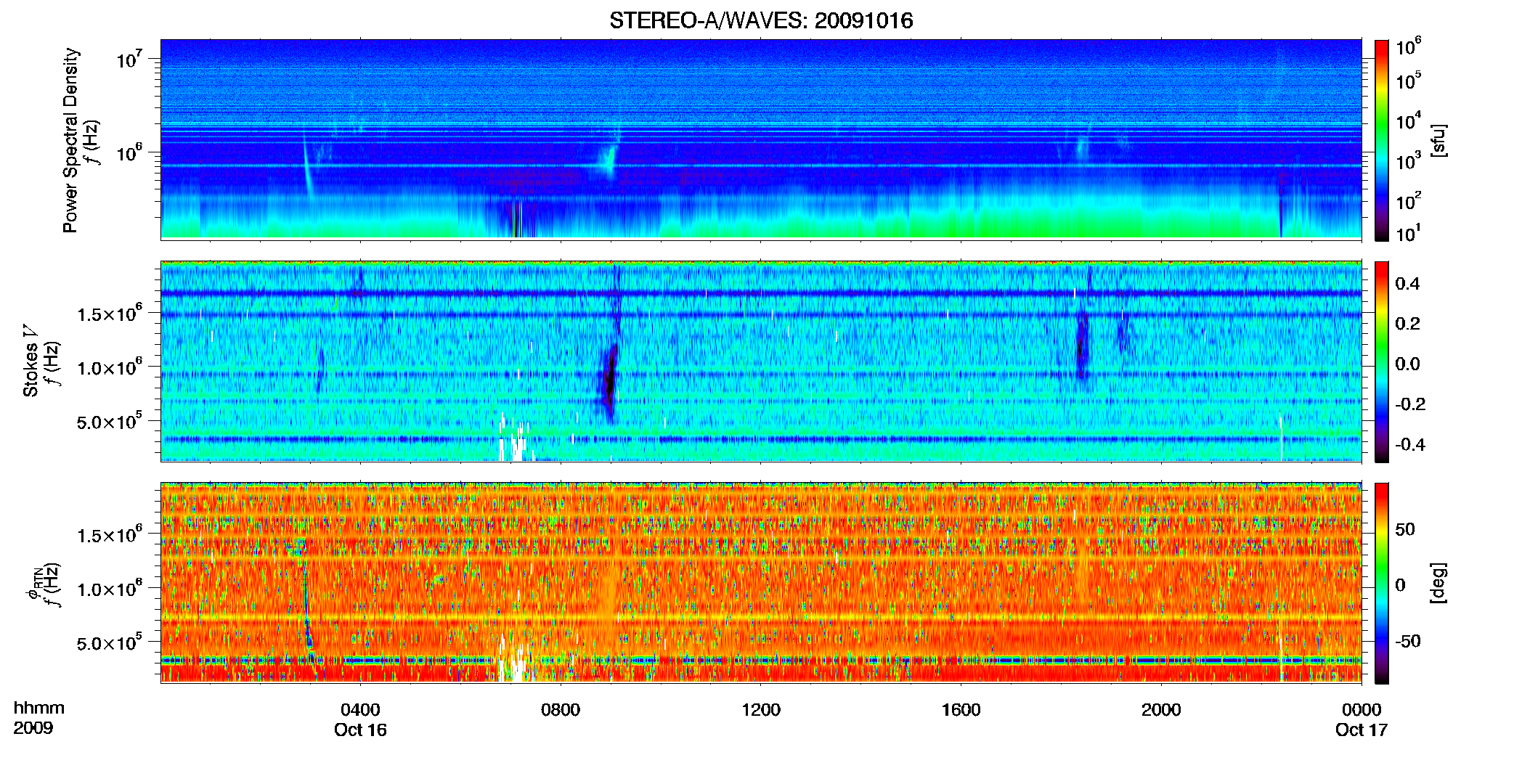Click the 0000 time axis label
Screen dimensions: 1522x784
(x=1362, y=709)
